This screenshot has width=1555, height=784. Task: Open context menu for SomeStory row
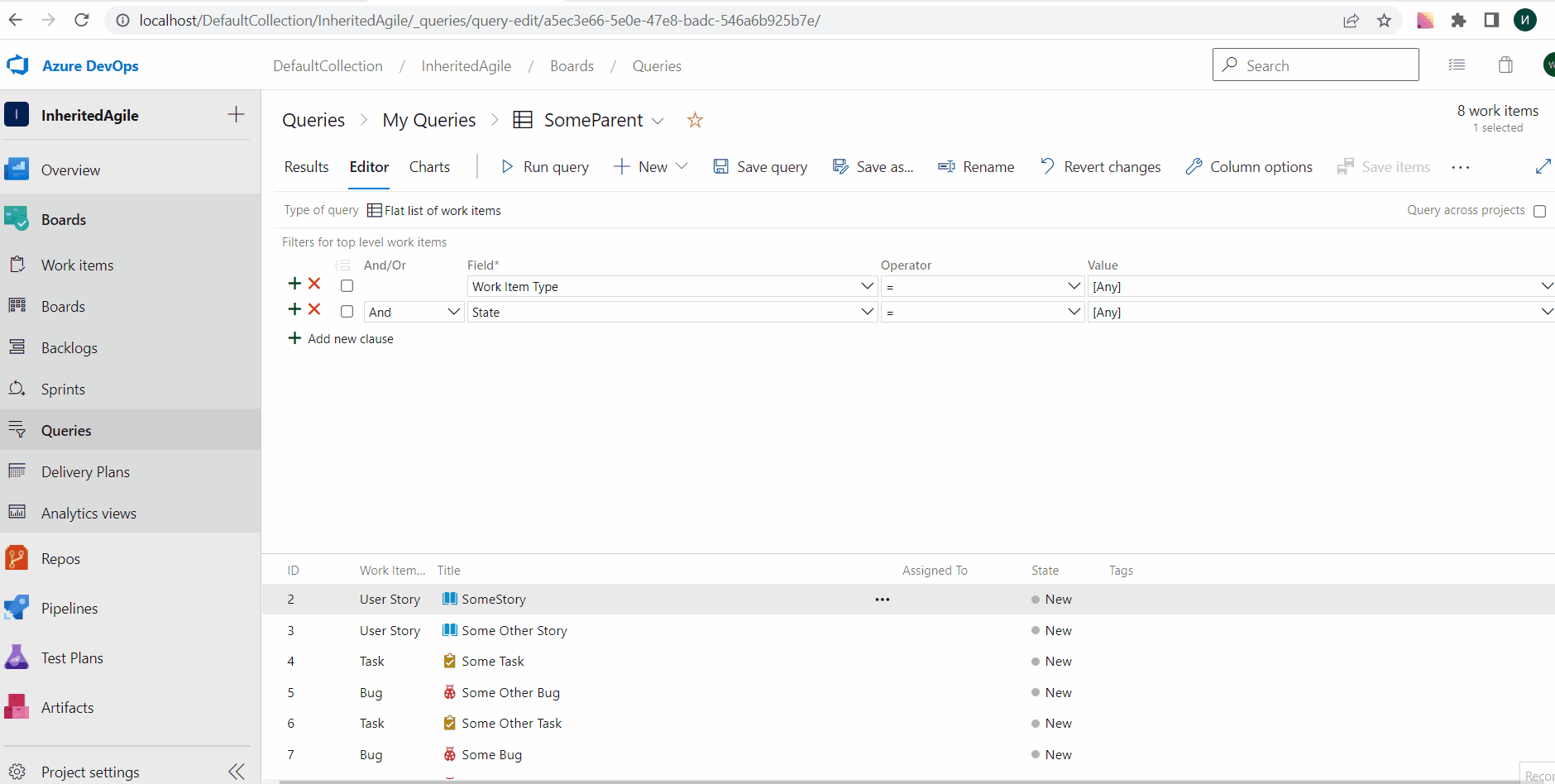(883, 600)
